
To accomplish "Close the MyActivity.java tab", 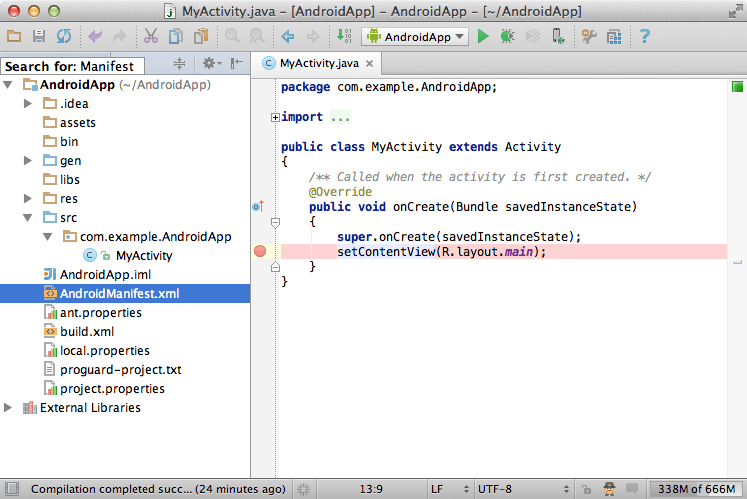I will (369, 63).
